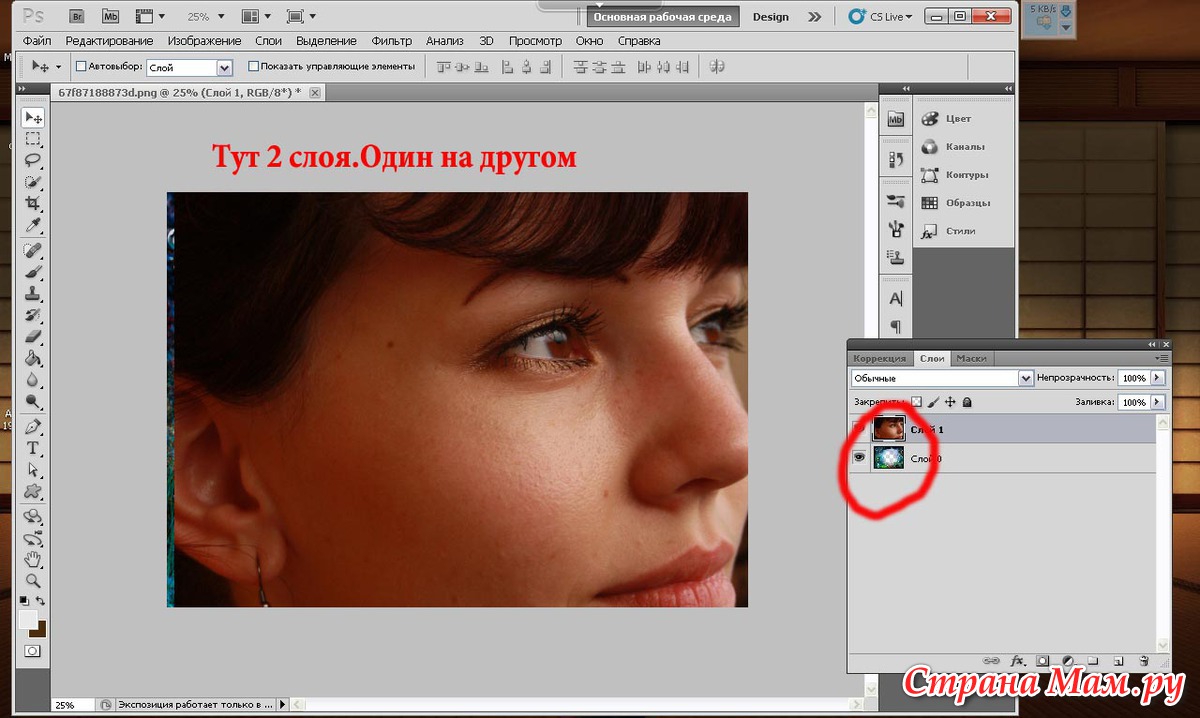Launch Mini Bridge from the application bar
The height and width of the screenshot is (718, 1200).
click(111, 17)
